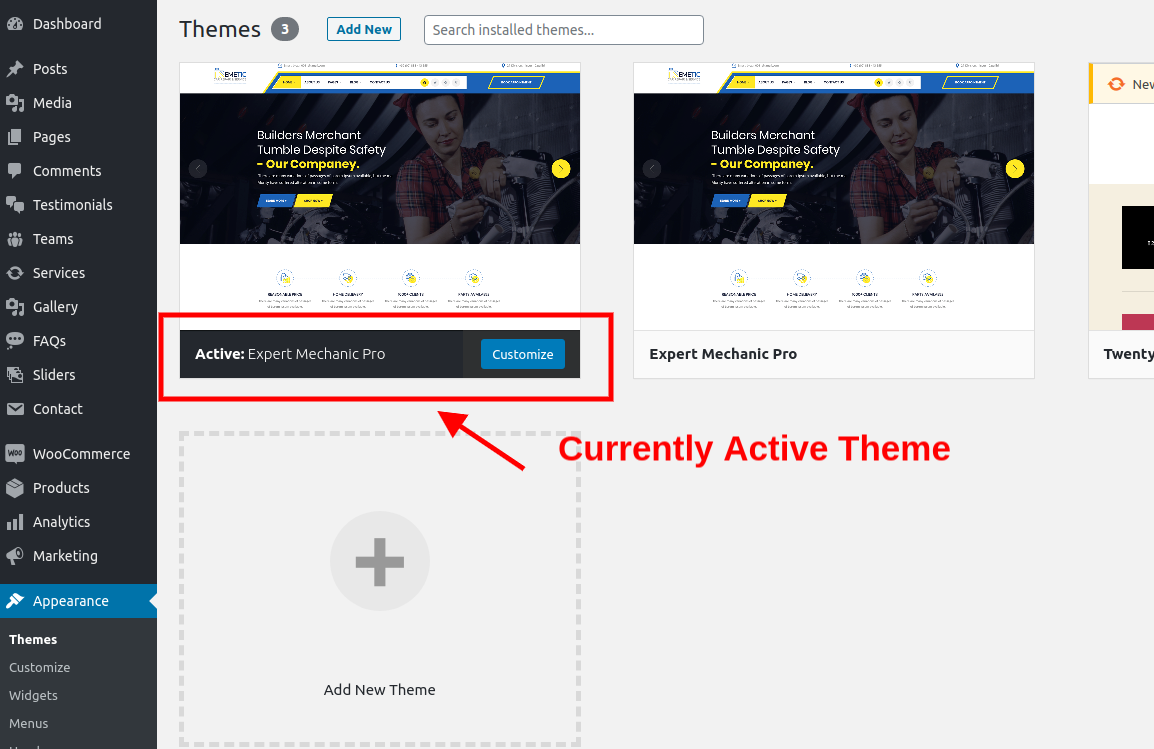Click the Pages document icon
Viewport: 1154px width, 749px height.
tap(15, 137)
